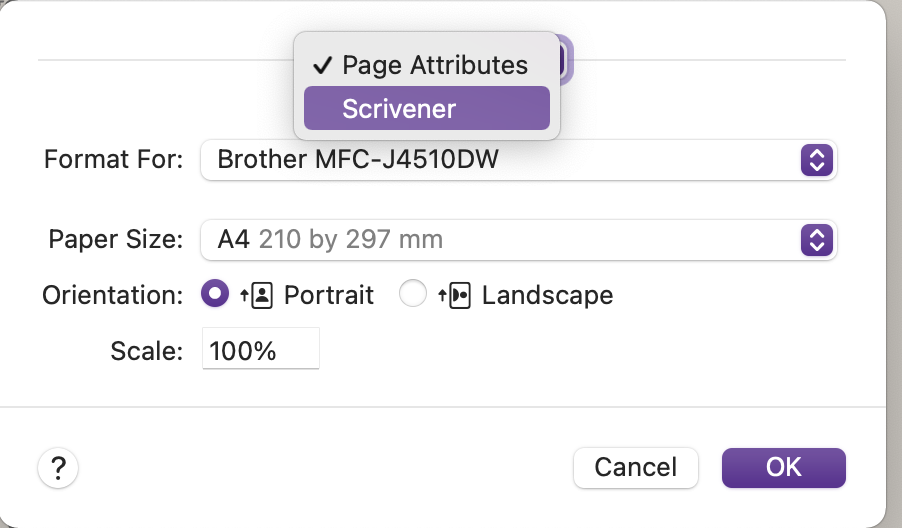The height and width of the screenshot is (528, 902).
Task: Click the Portrait page icon
Action: click(x=257, y=296)
